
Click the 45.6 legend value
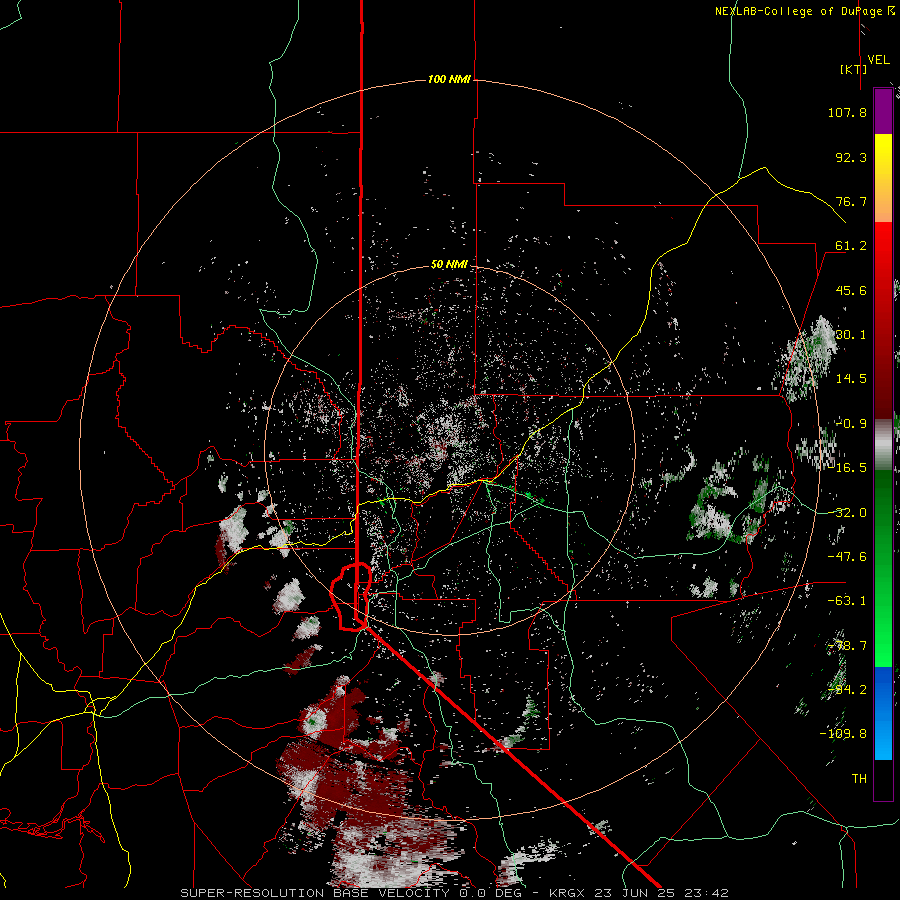click(851, 290)
